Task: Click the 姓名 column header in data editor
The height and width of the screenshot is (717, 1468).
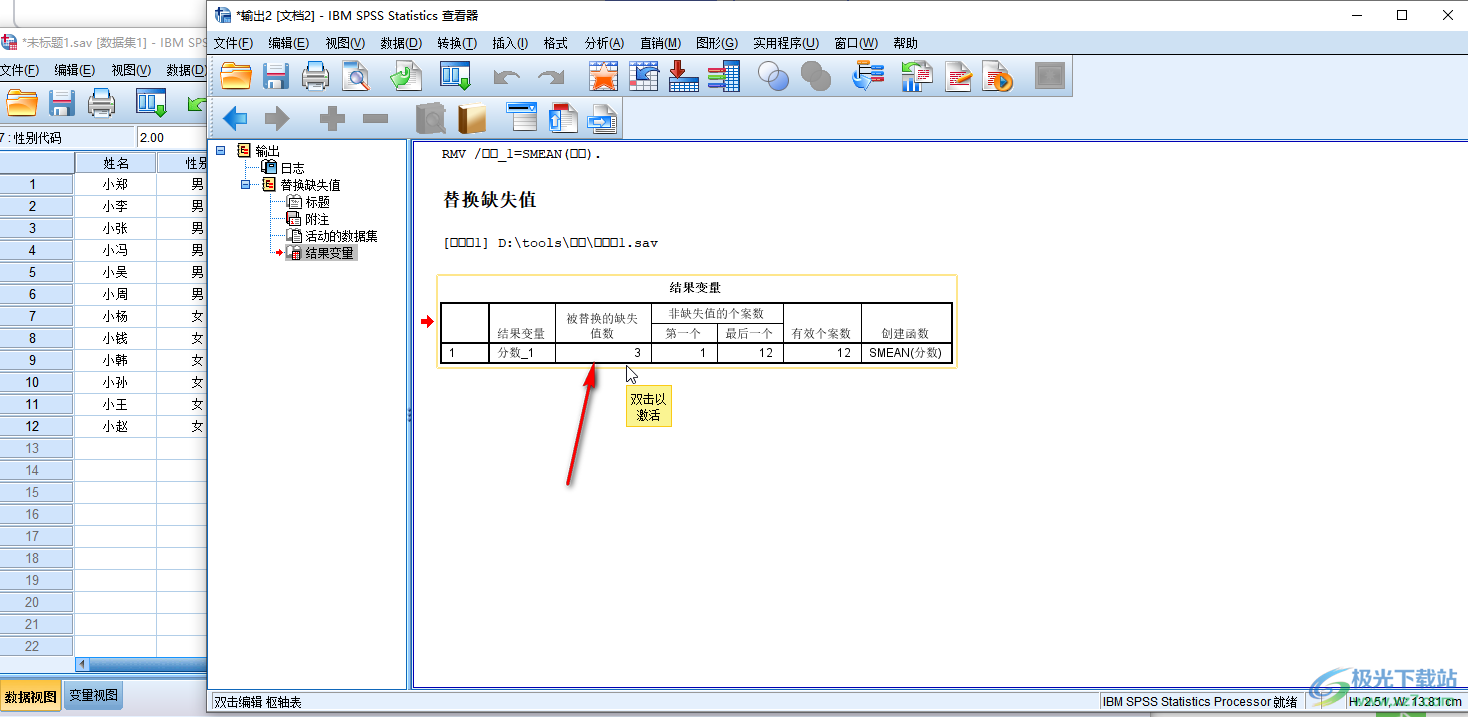Action: pyautogui.click(x=115, y=162)
